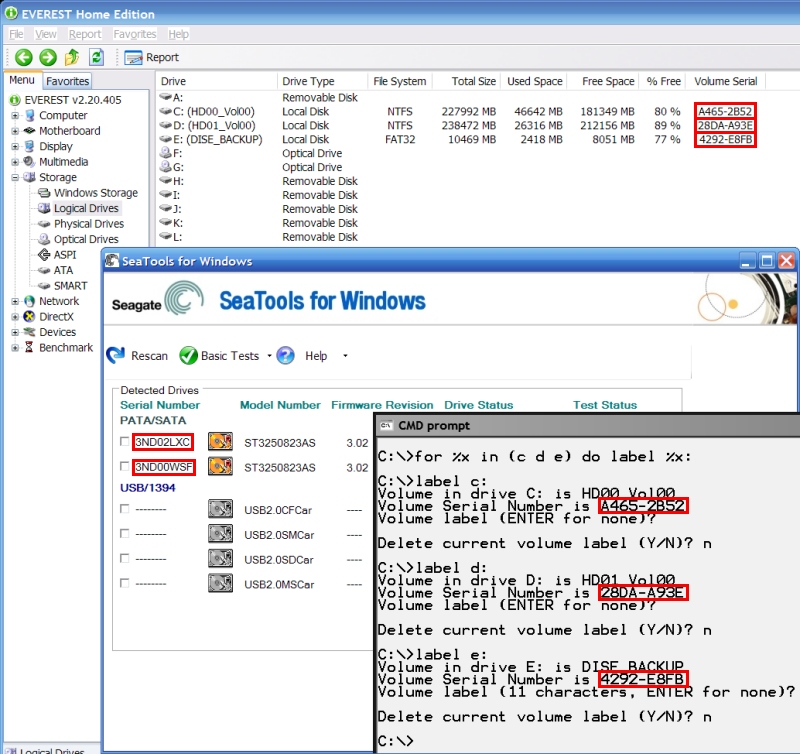800x754 pixels.
Task: Click the green Forward arrow in EVEREST toolbar
Action: pyautogui.click(x=48, y=57)
